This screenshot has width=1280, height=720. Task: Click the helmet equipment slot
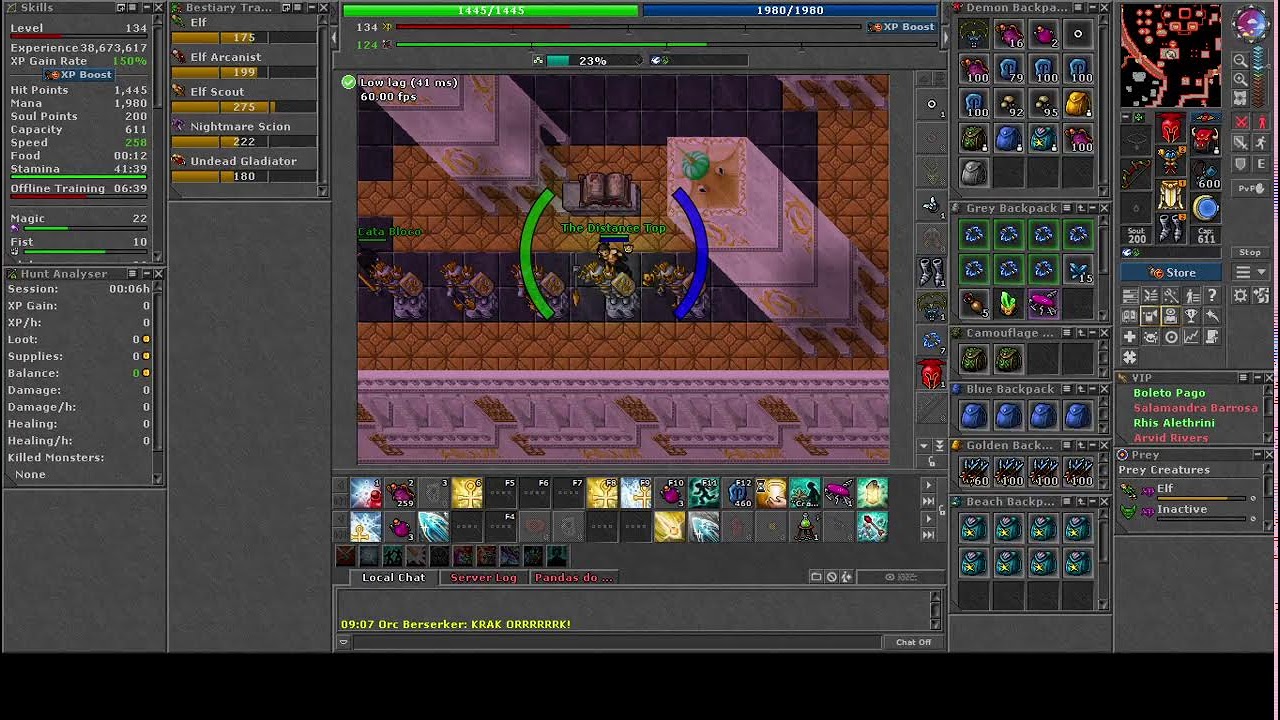click(x=1170, y=129)
